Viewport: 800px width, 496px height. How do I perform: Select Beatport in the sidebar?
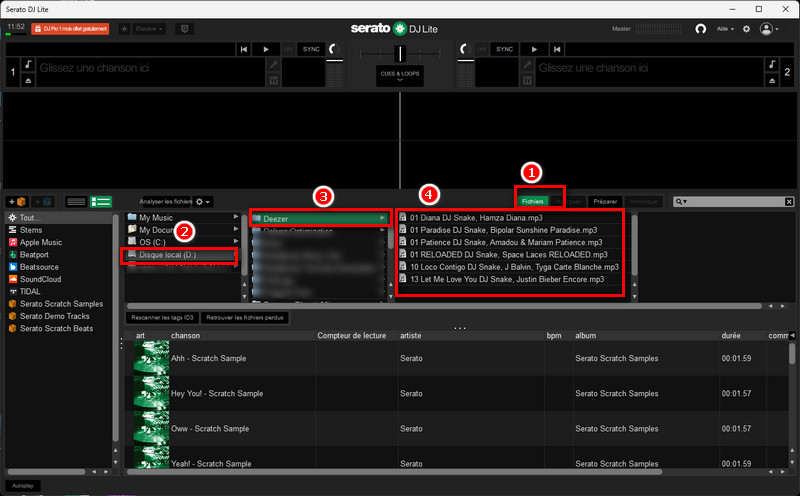[x=59, y=255]
